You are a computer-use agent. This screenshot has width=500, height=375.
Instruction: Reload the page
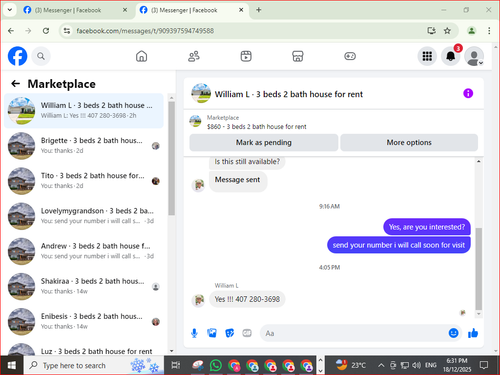46,31
